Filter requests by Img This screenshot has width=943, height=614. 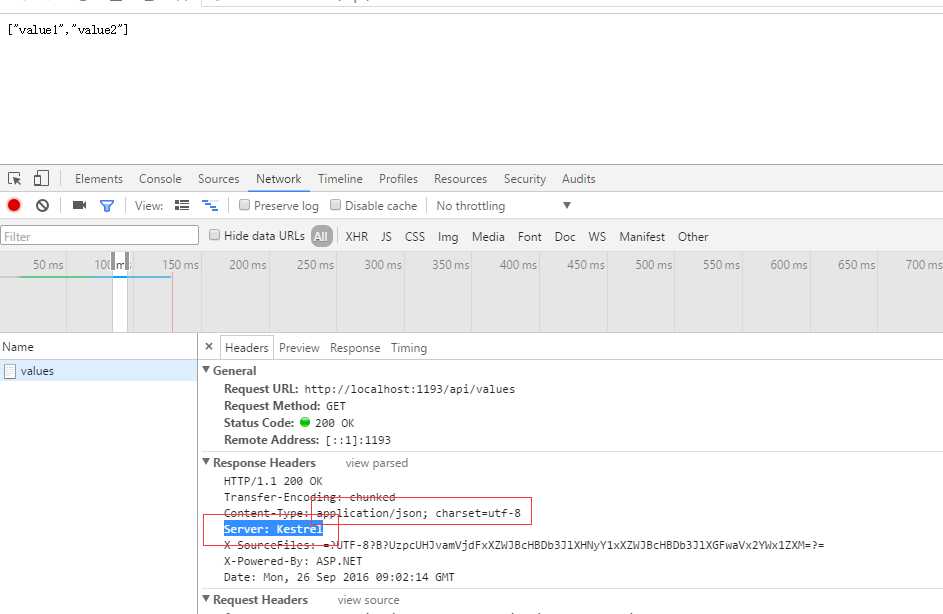click(447, 236)
